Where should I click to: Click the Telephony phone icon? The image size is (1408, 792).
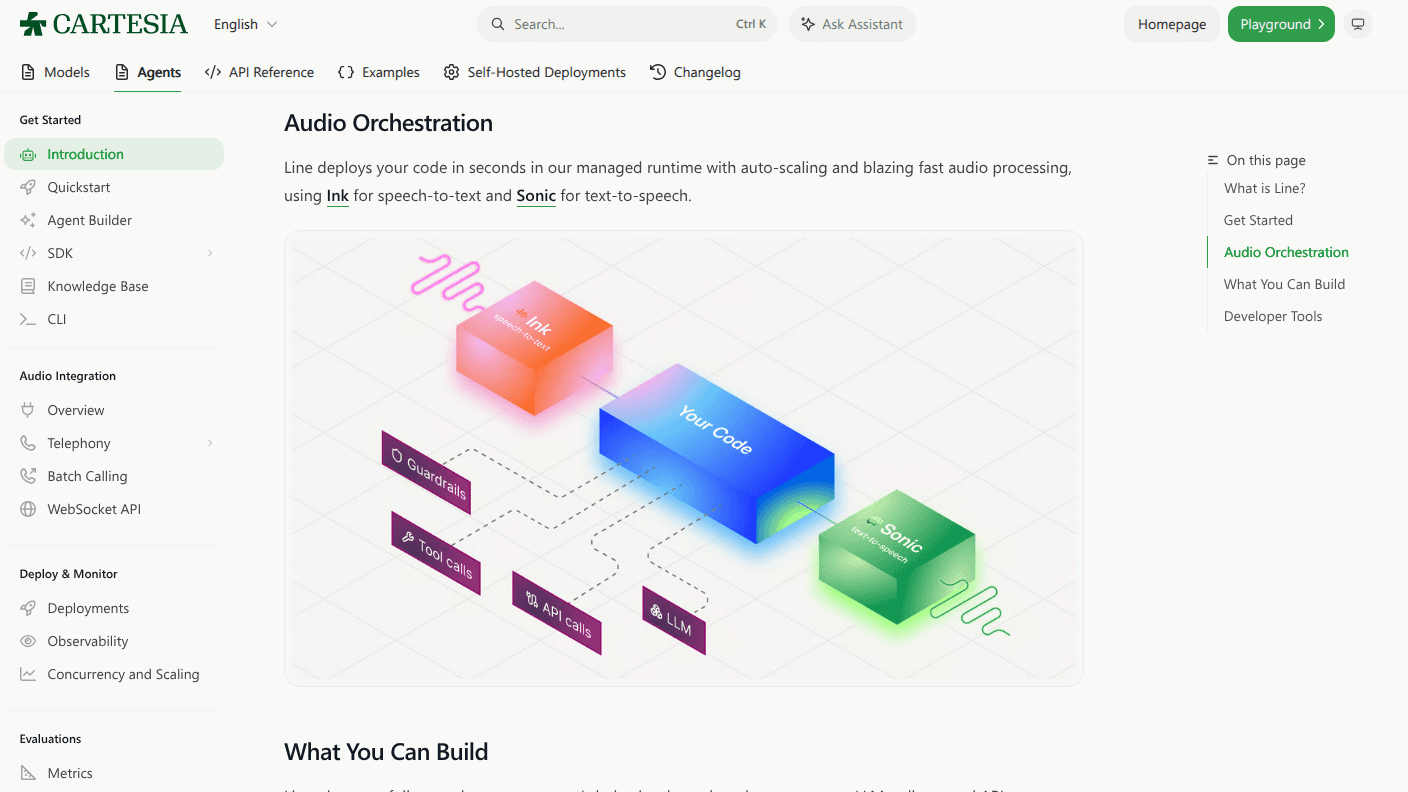[x=28, y=443]
